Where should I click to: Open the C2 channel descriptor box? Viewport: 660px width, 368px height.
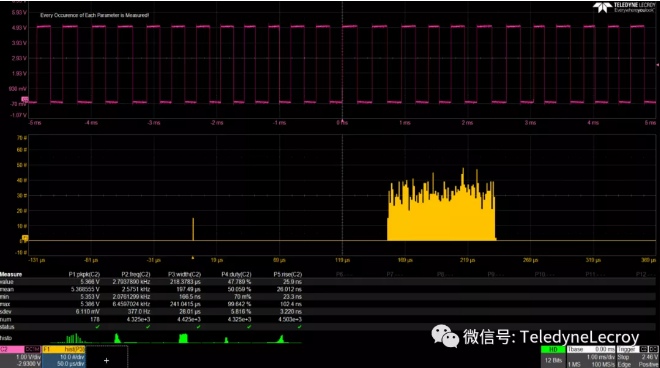pos(20,357)
